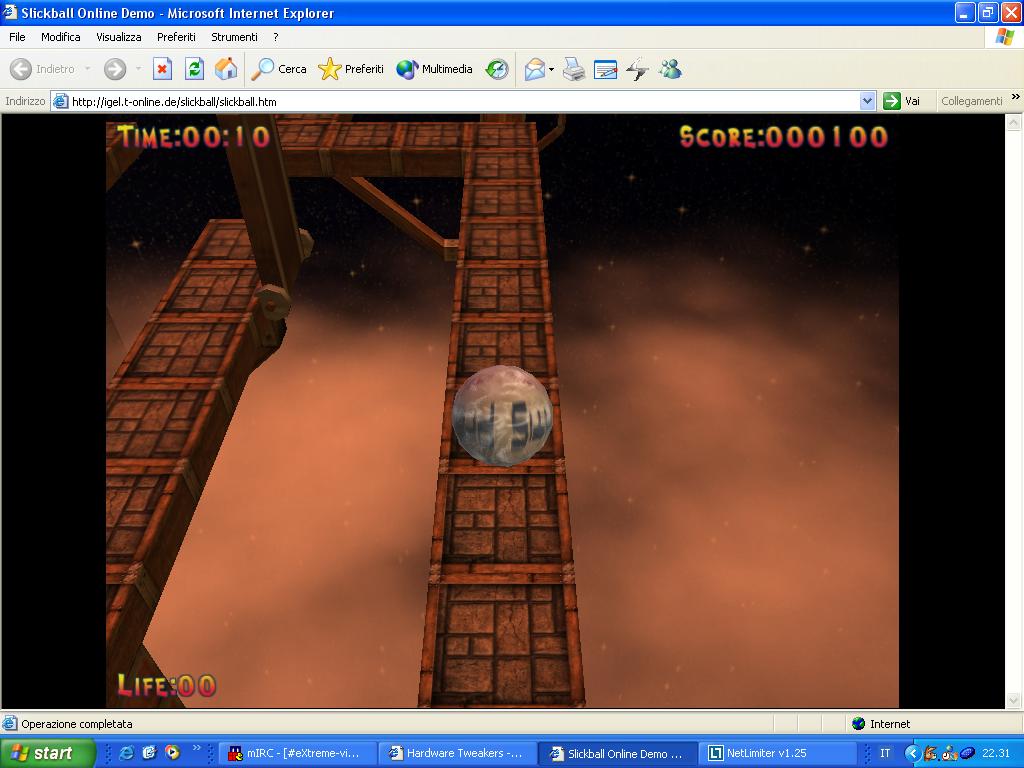1024x768 pixels.
Task: Launch Internet Explorer from quick launch
Action: click(x=127, y=753)
